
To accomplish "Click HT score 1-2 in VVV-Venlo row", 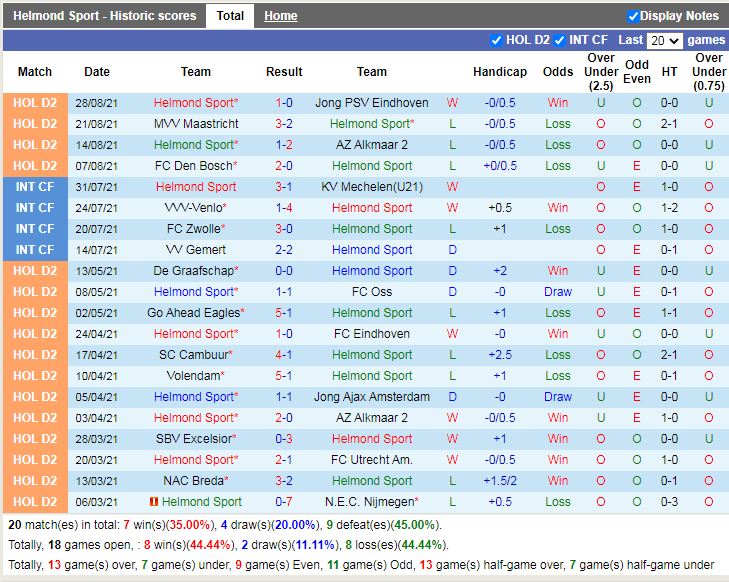I will point(669,208).
